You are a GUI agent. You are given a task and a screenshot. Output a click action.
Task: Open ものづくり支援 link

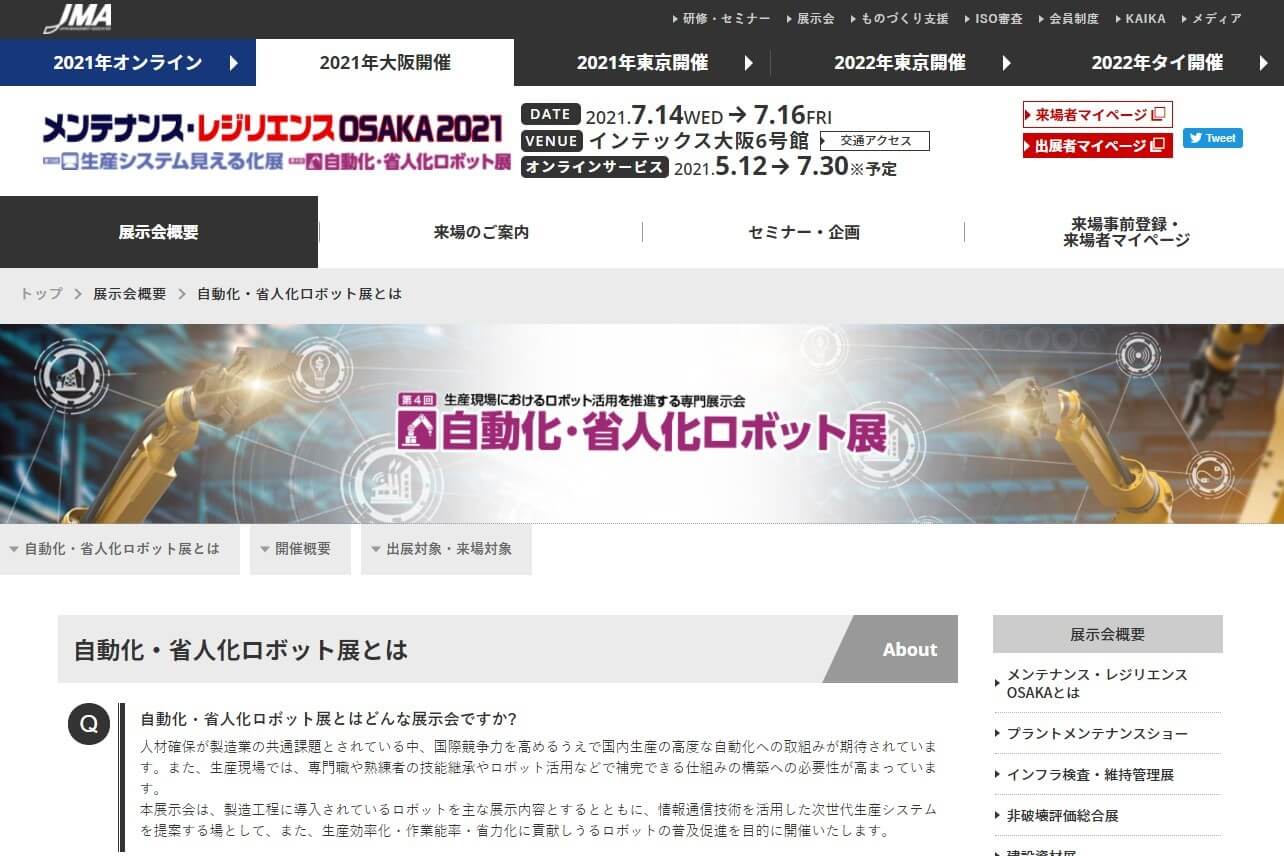pos(899,18)
